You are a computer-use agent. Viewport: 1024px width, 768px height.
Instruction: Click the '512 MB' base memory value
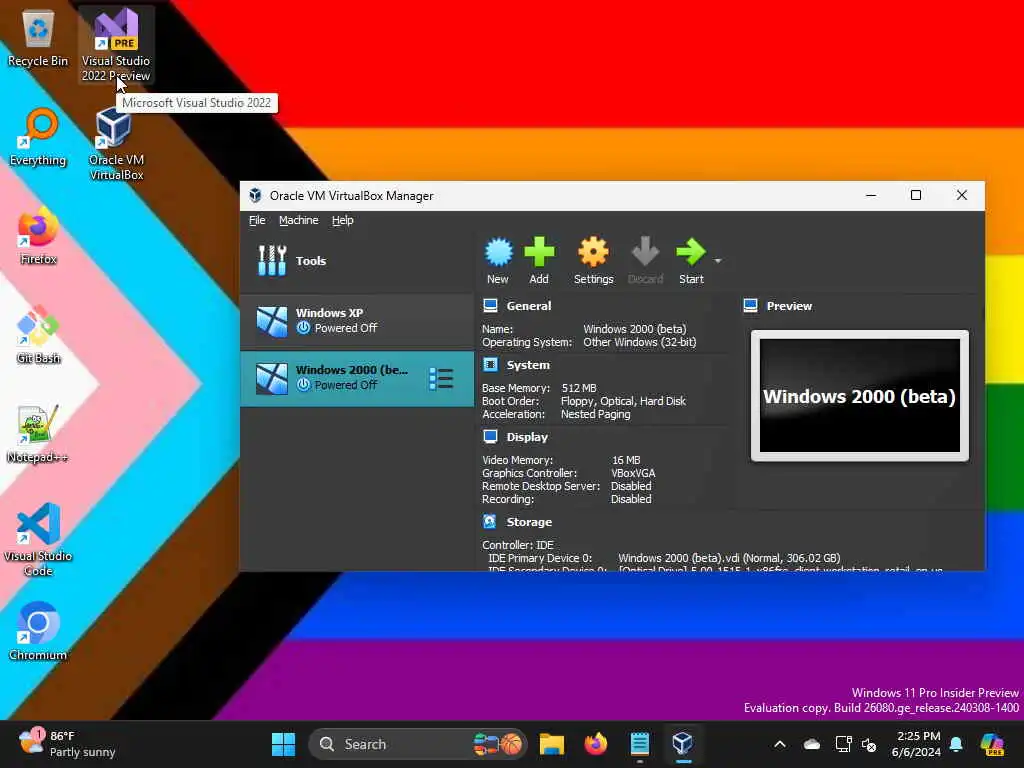[x=579, y=388]
